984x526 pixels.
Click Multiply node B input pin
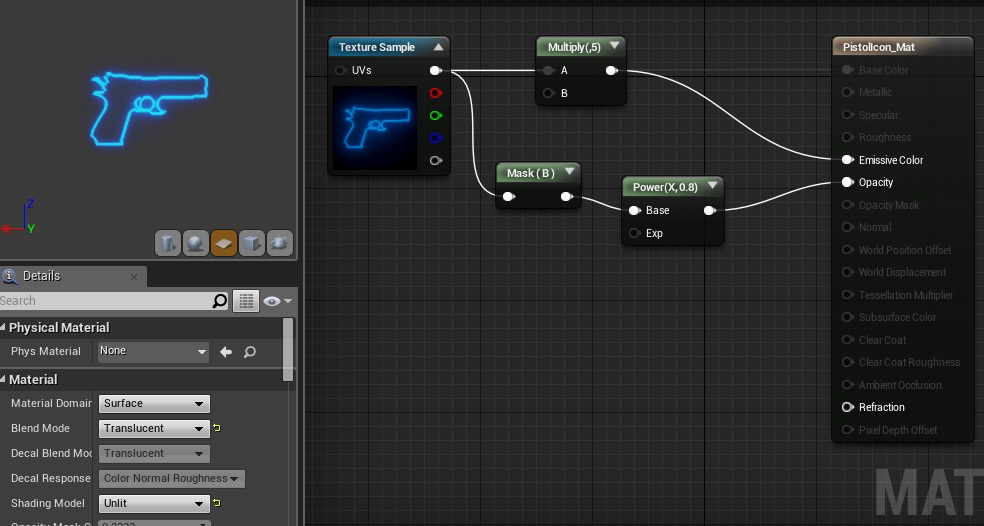[548, 93]
